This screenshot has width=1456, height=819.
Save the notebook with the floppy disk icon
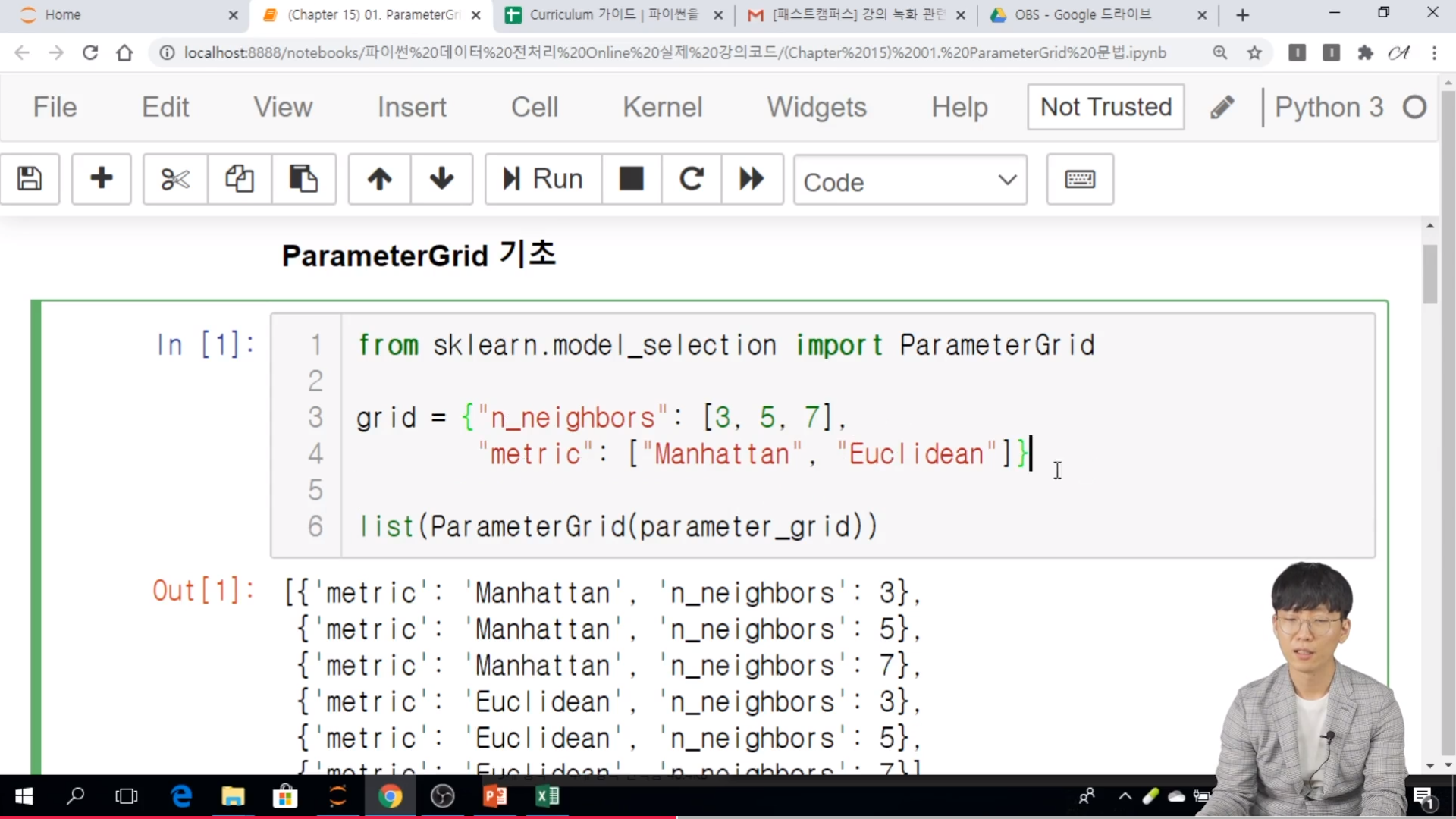(30, 180)
